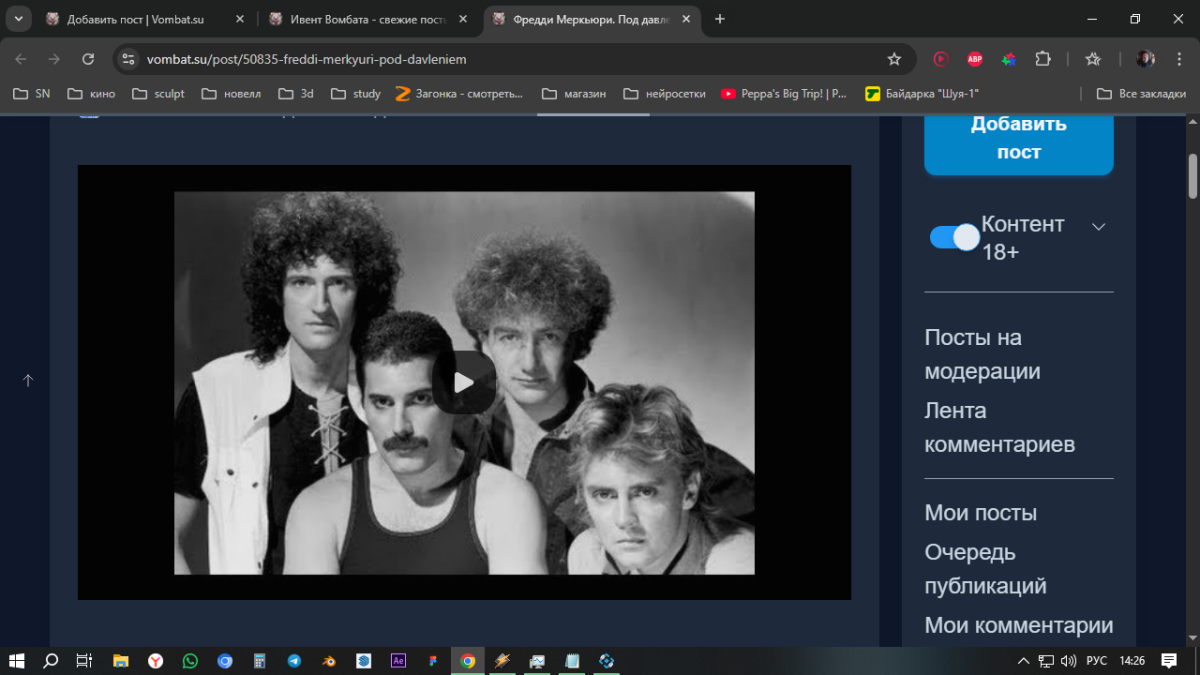The image size is (1200, 675).
Task: Open Мои посты link
Action: click(x=980, y=513)
